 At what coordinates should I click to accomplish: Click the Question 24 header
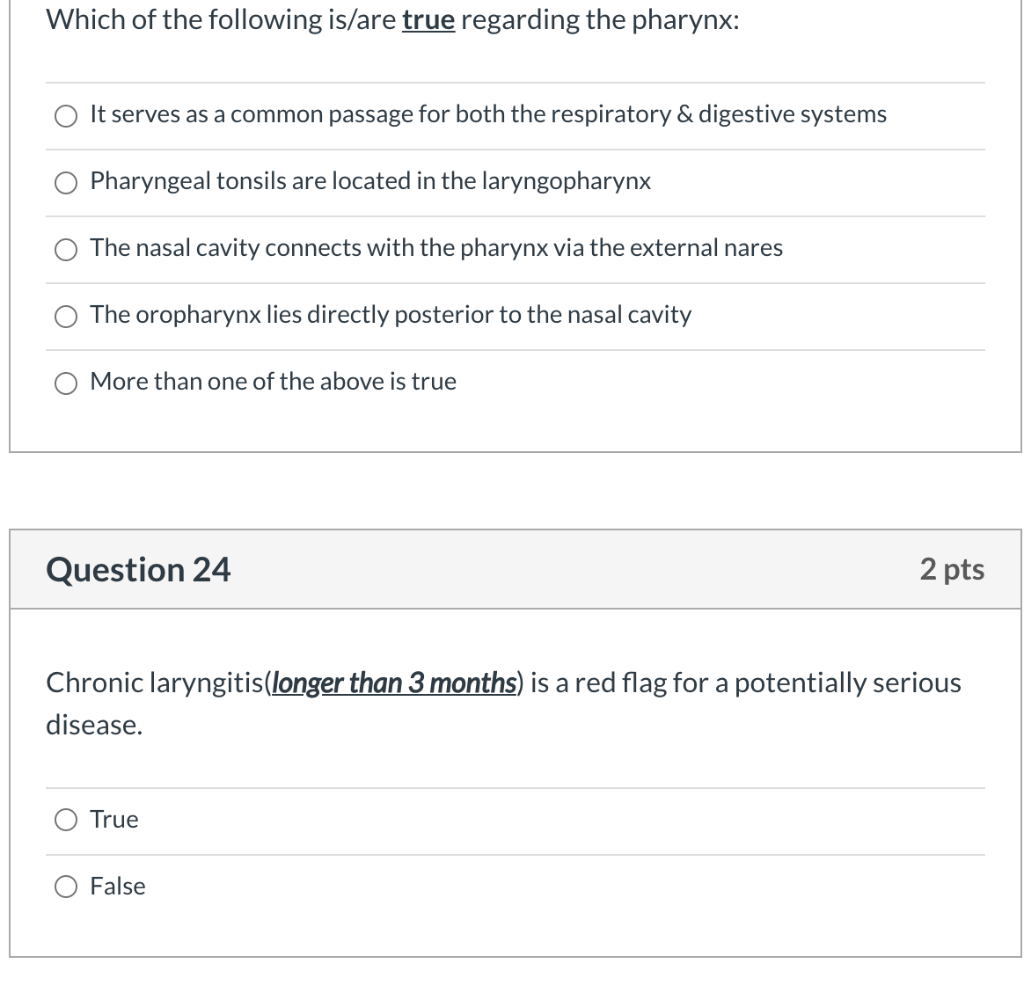pos(138,569)
